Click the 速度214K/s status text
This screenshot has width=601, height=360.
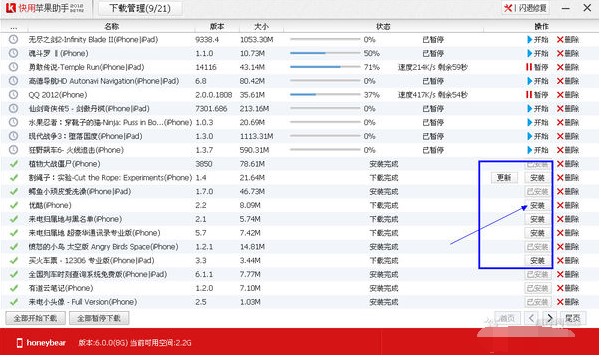coord(433,67)
